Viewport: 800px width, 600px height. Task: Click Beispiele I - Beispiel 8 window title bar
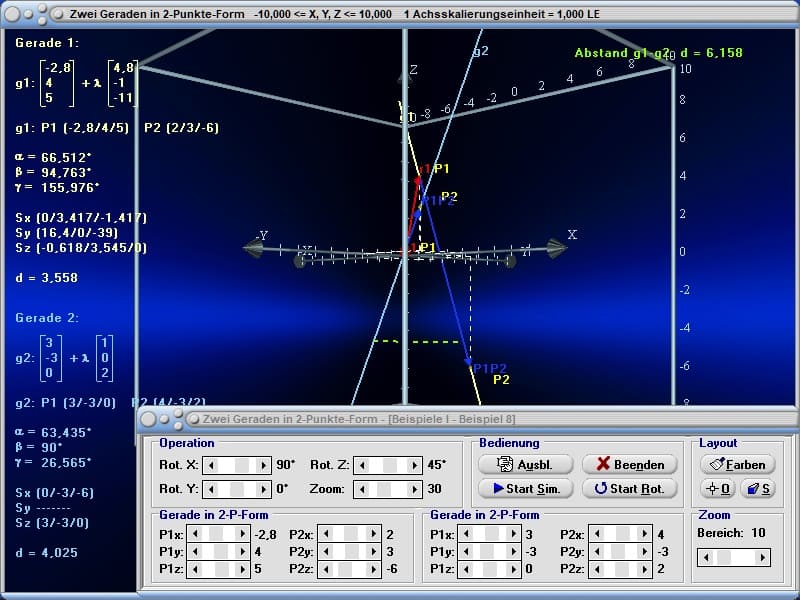pyautogui.click(x=467, y=419)
